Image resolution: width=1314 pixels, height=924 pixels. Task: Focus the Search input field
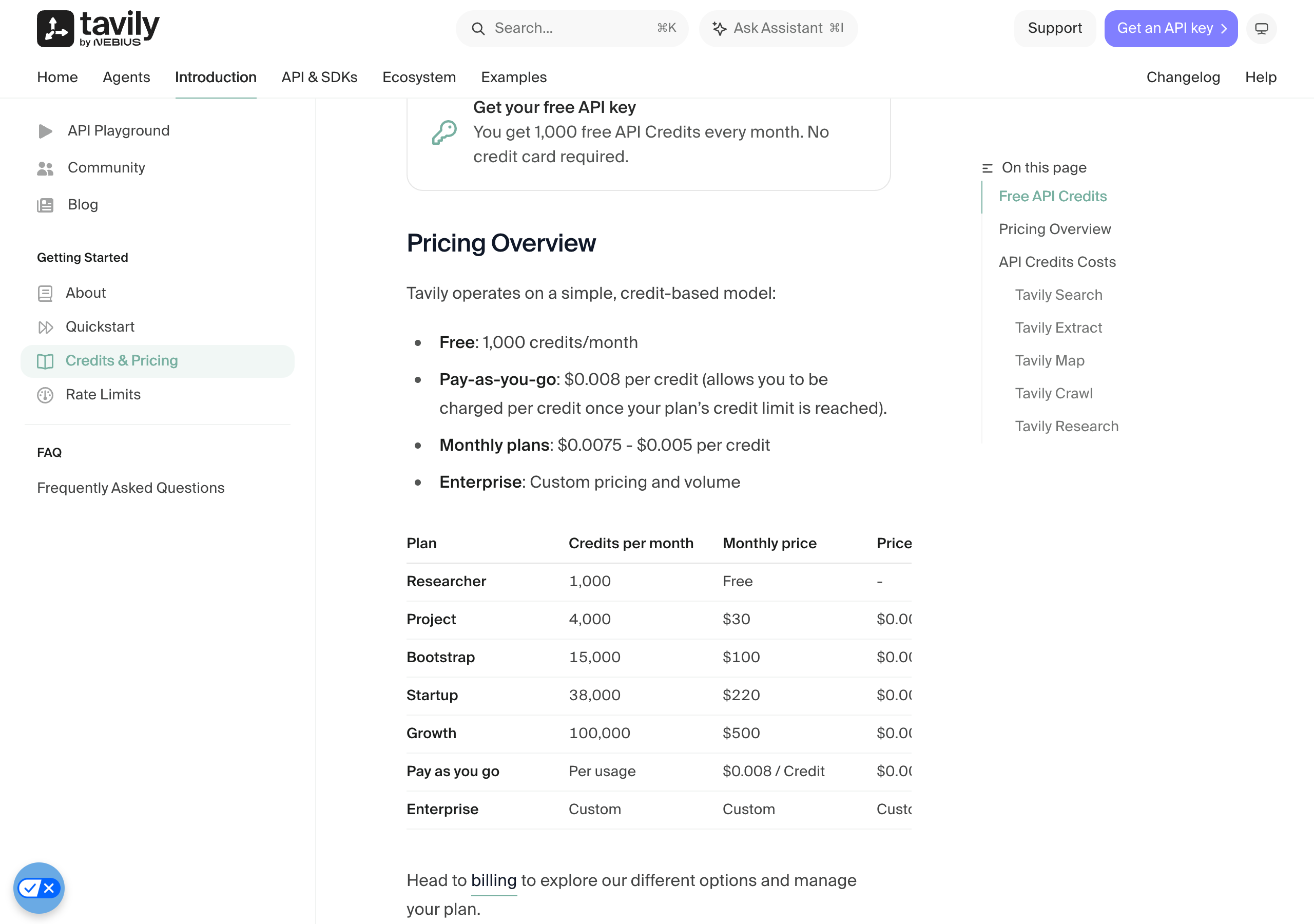click(572, 29)
